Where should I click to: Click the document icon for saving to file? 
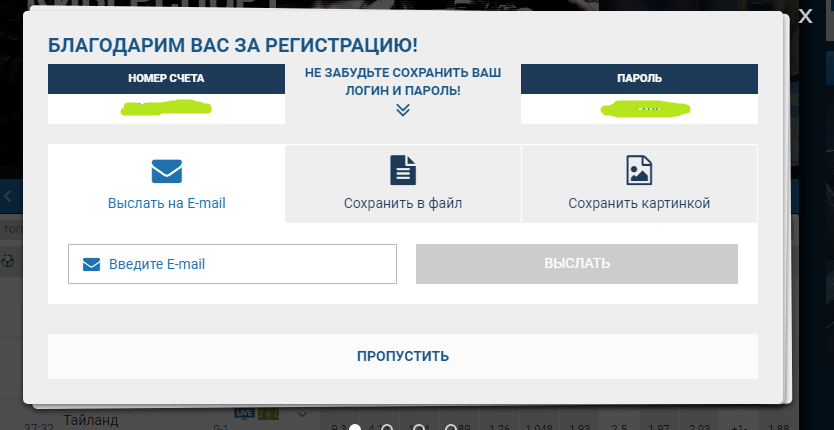pos(403,170)
